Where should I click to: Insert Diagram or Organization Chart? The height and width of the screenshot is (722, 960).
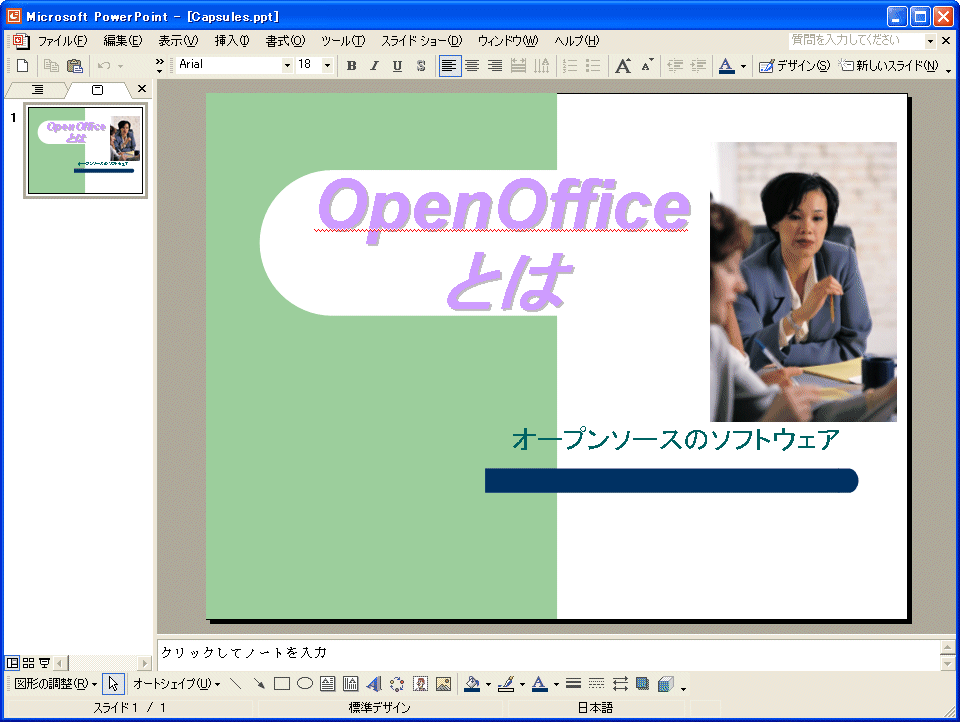(x=397, y=683)
